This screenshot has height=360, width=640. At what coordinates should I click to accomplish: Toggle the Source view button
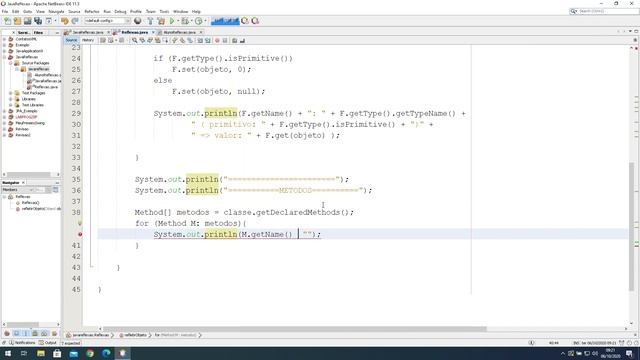coord(71,40)
